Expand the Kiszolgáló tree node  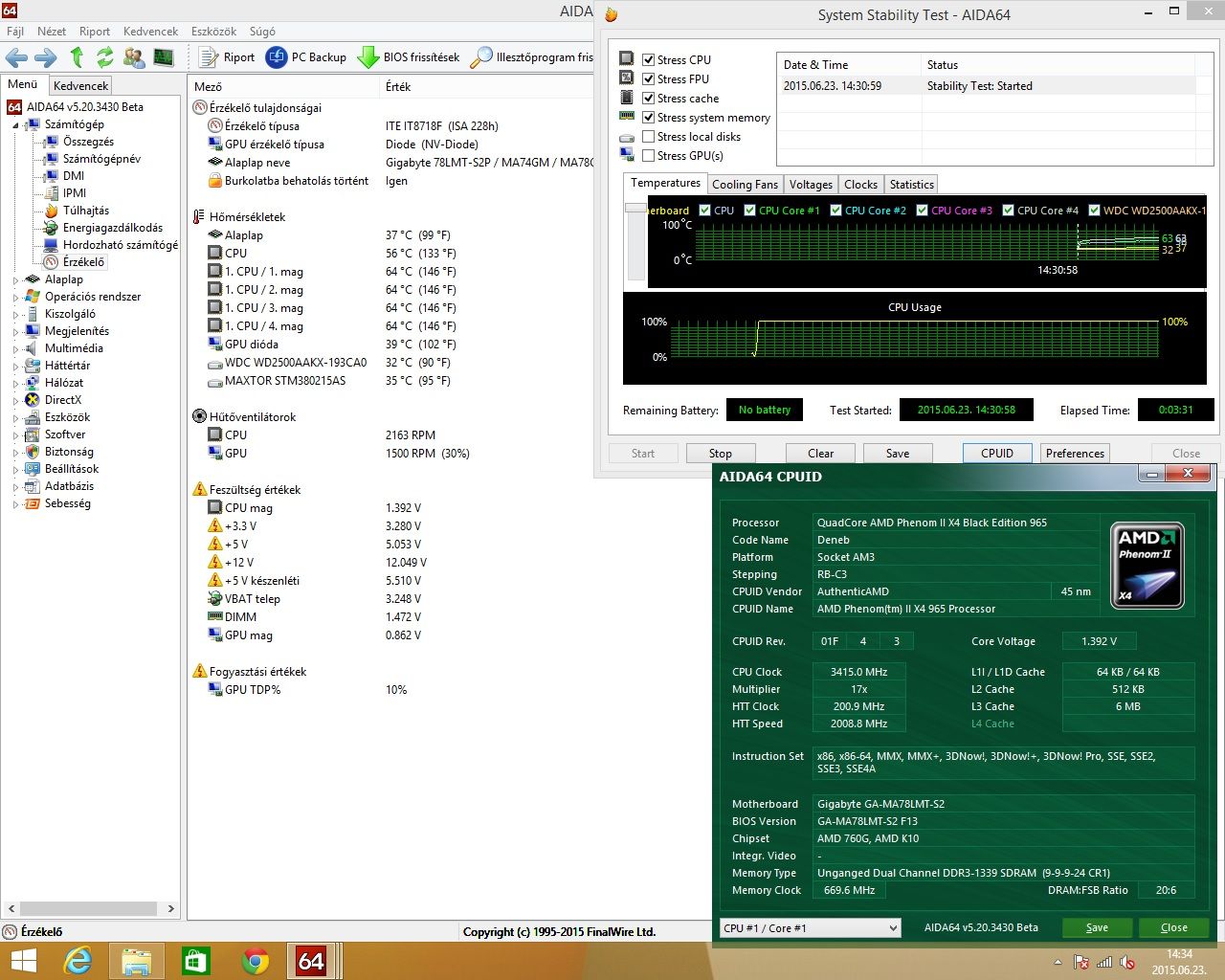[16, 314]
